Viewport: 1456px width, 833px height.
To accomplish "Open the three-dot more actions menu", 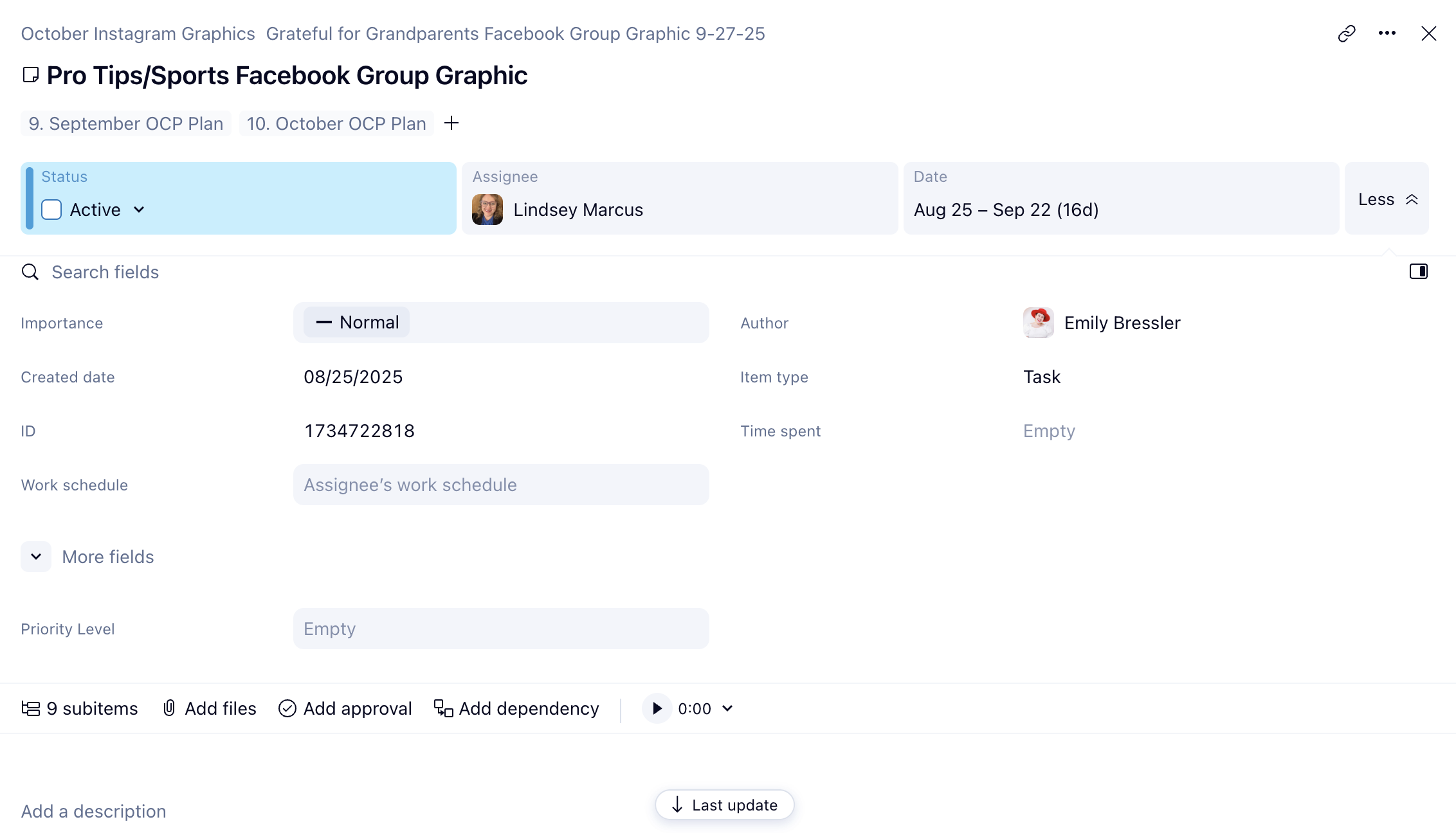I will tap(1387, 33).
